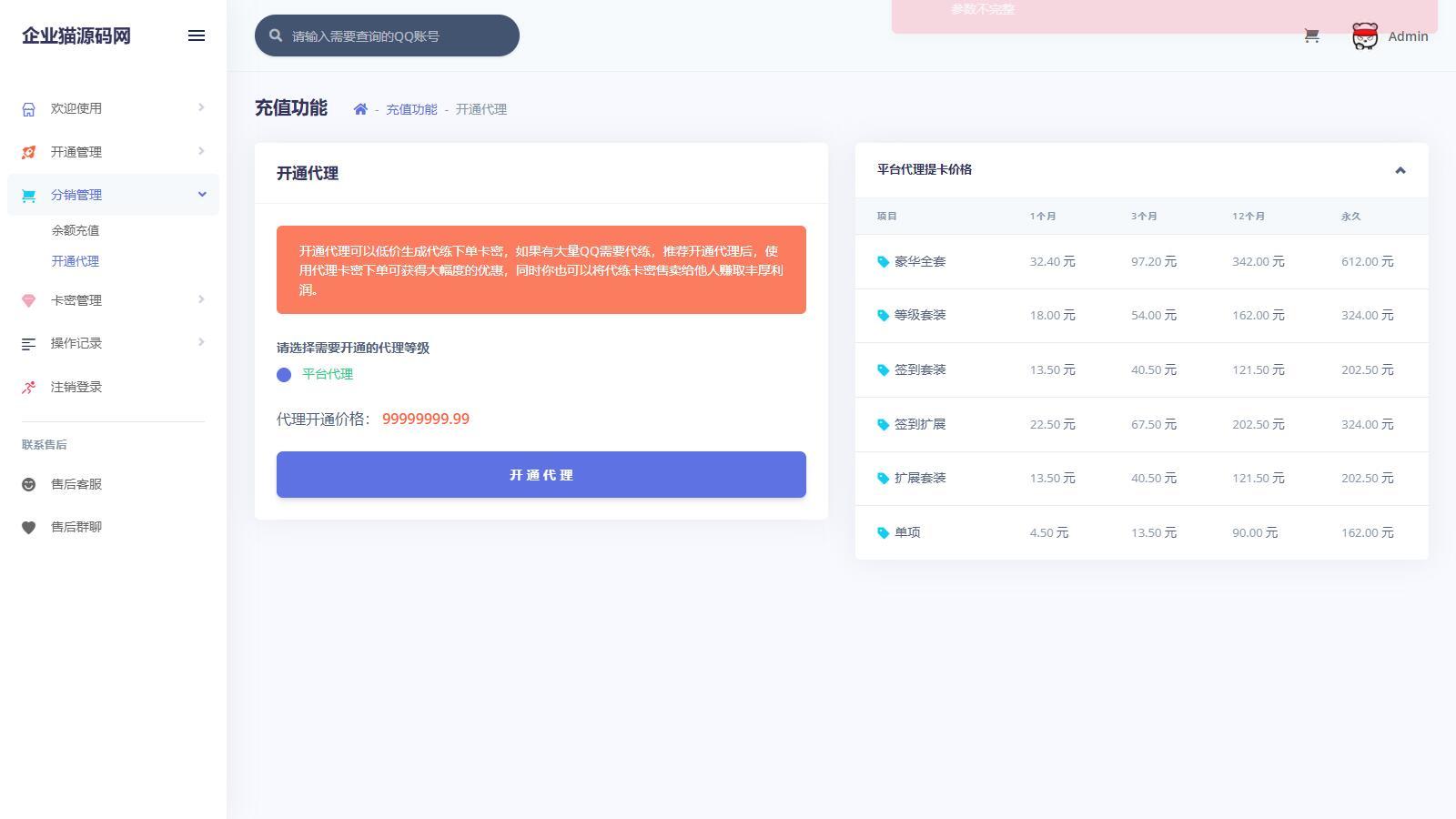Open the 售后群聊 link
Viewport: 1456px width, 819px height.
[113, 527]
